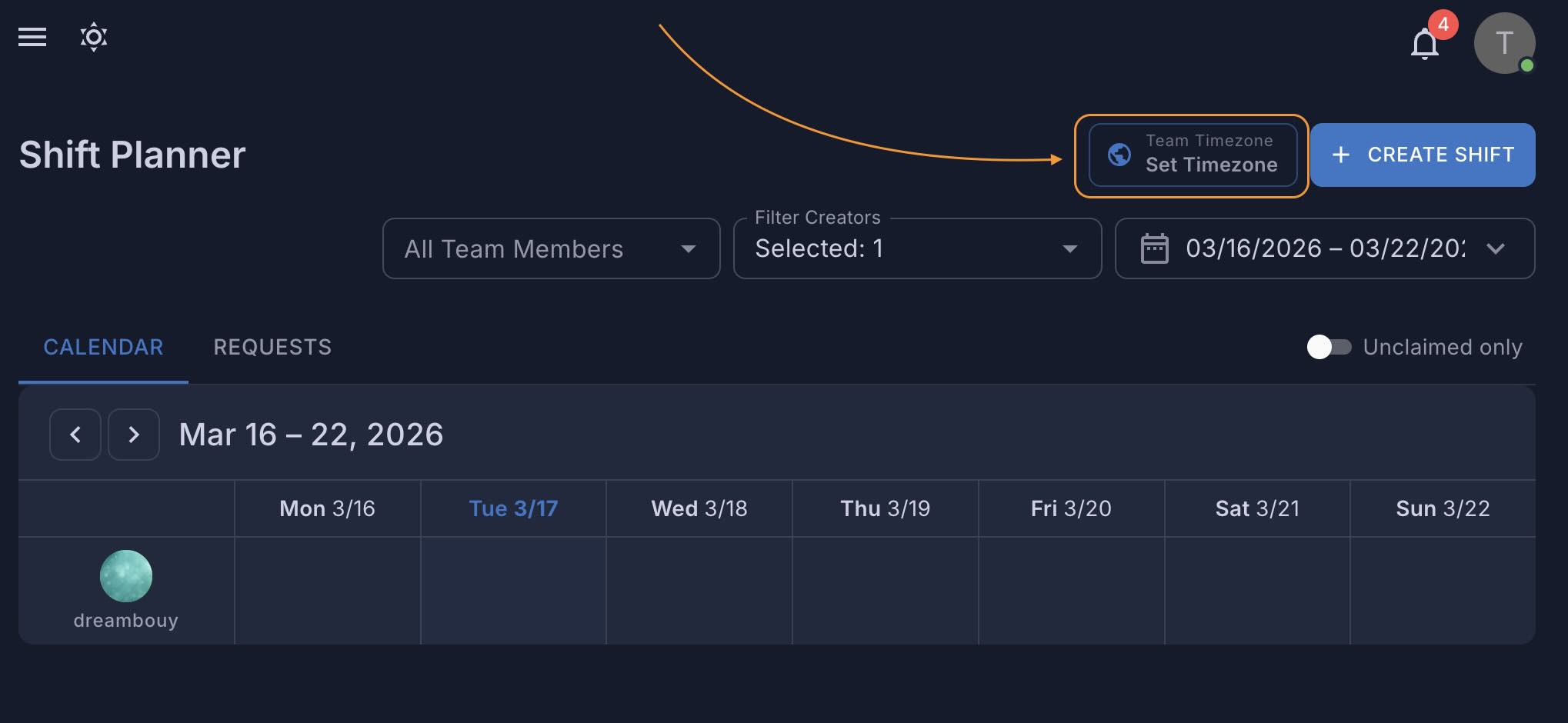Toggle the light/dark theme sun icon
This screenshot has height=723, width=1568.
(x=94, y=37)
